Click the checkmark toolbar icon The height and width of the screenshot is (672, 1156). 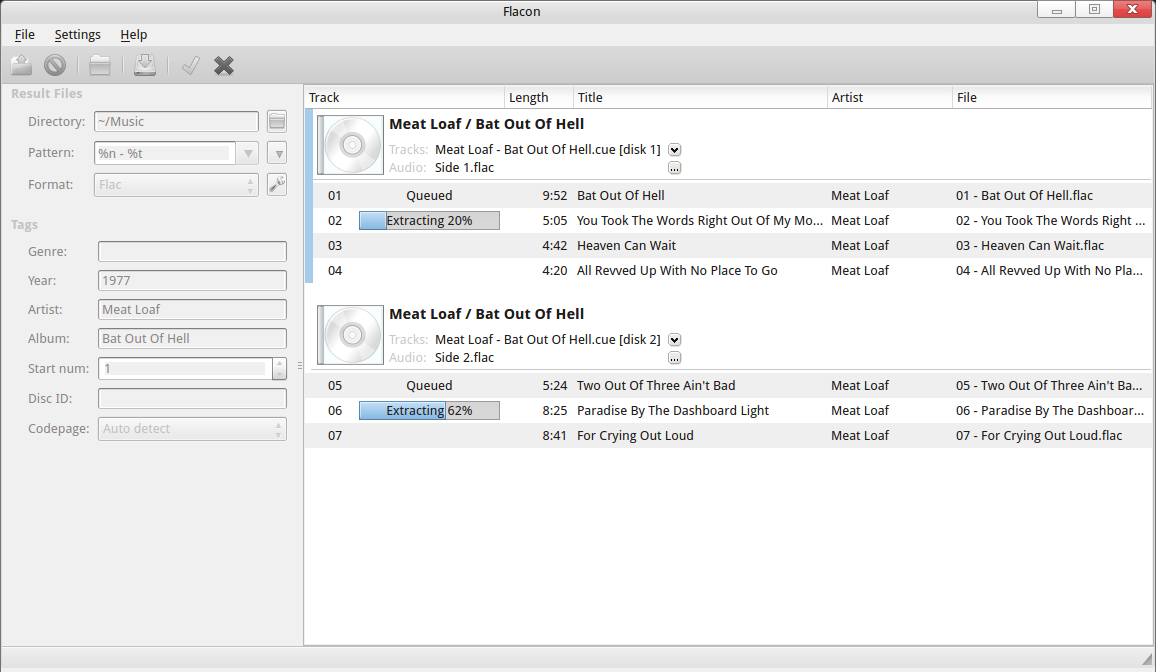190,66
